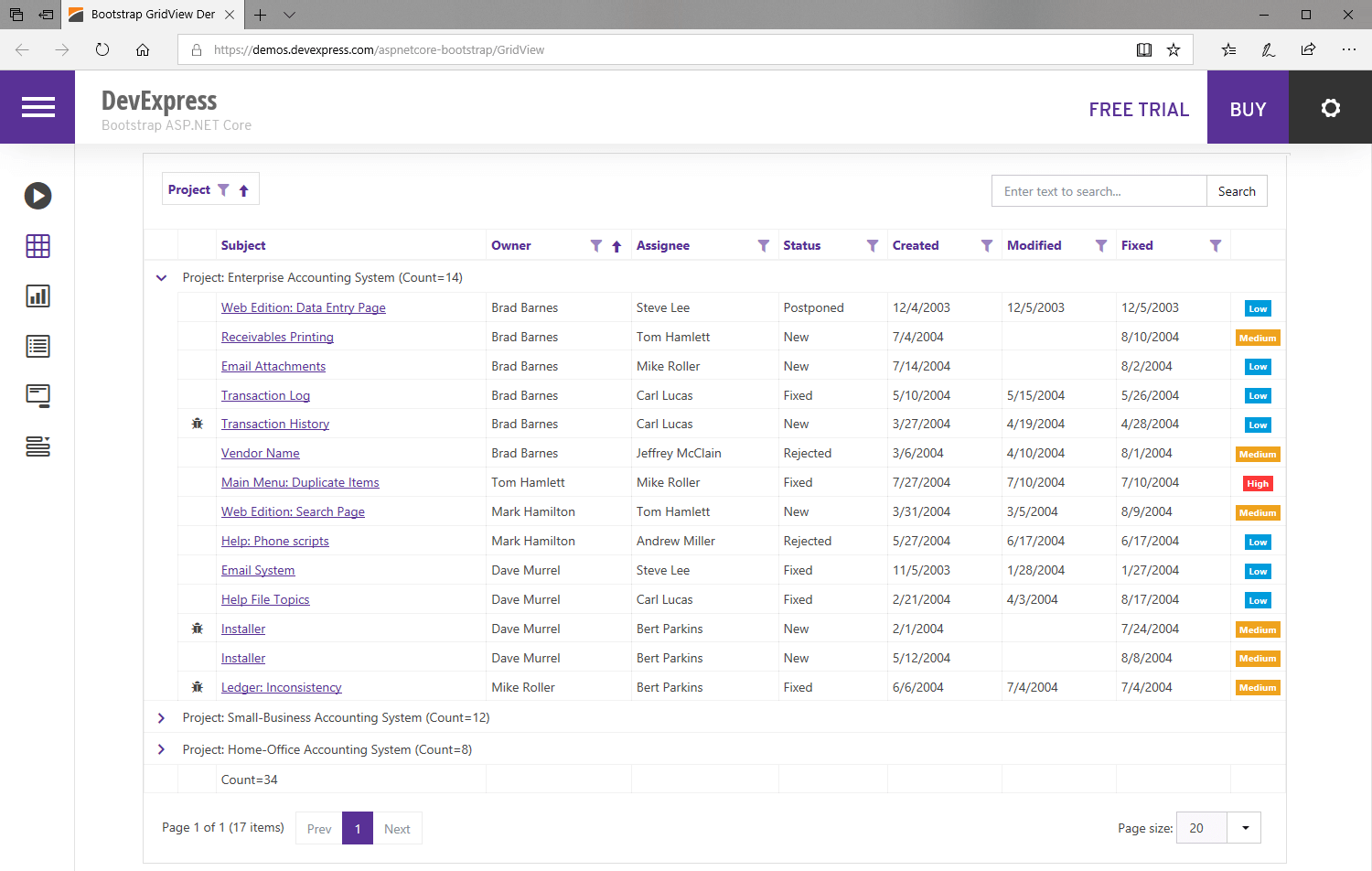This screenshot has width=1372, height=871.
Task: Click the FREE TRIAL menu item
Action: [1139, 110]
